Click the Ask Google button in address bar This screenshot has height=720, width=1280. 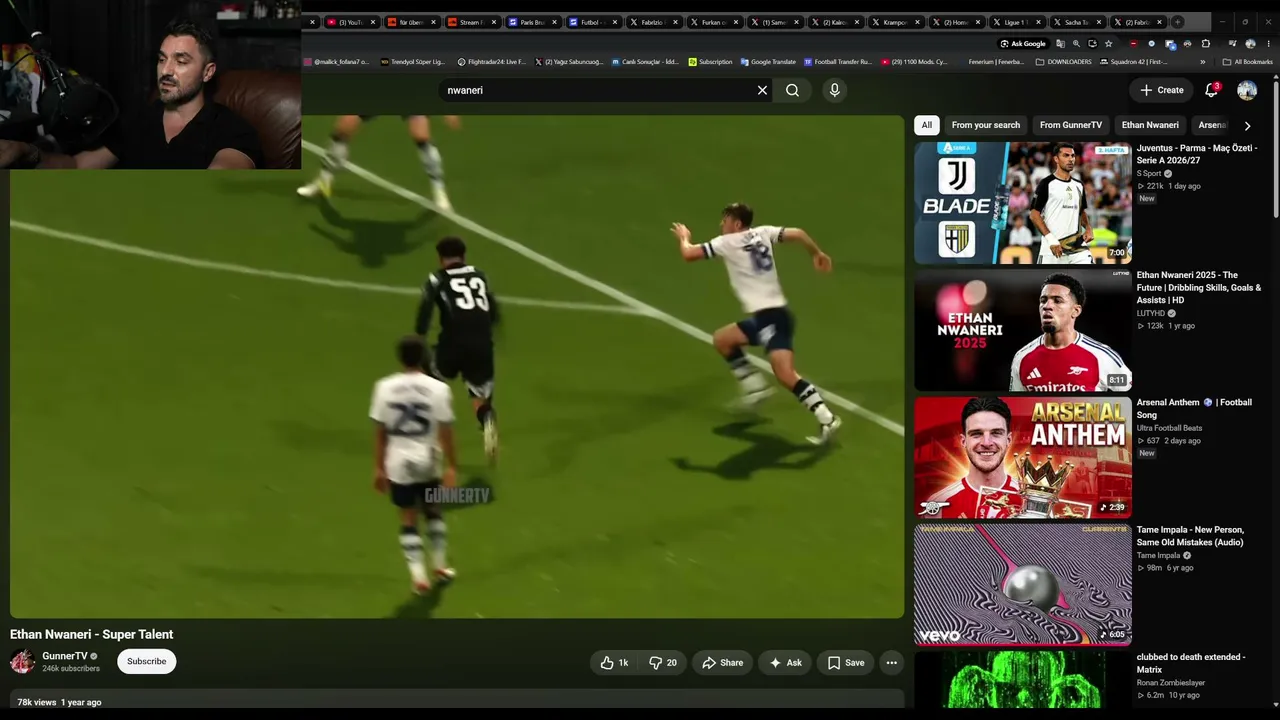1023,44
